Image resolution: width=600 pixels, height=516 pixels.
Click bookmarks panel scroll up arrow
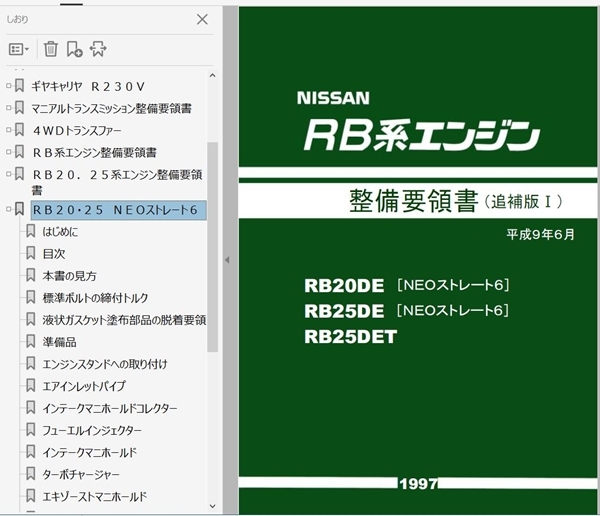coord(212,75)
